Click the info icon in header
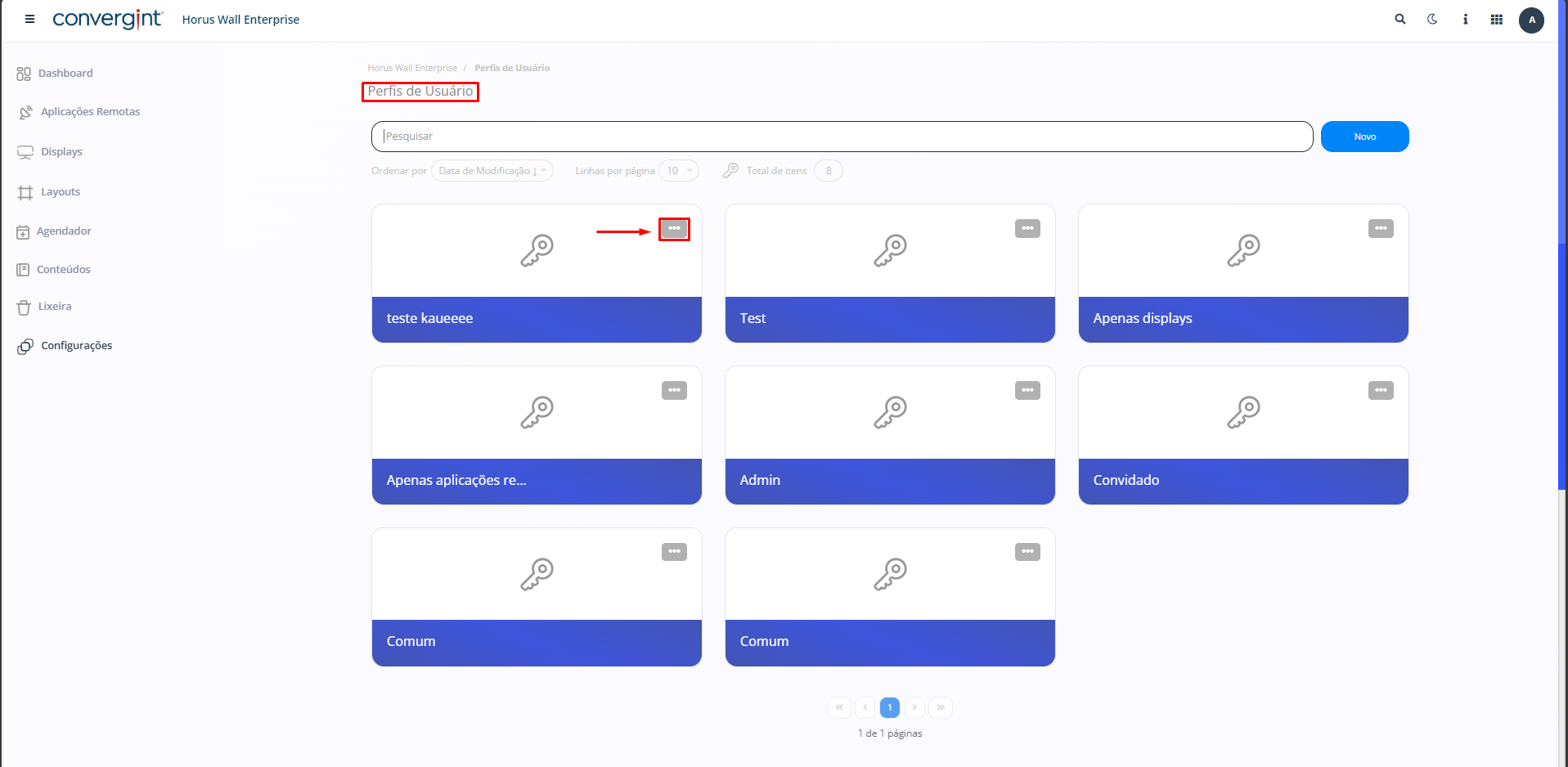 click(1465, 19)
